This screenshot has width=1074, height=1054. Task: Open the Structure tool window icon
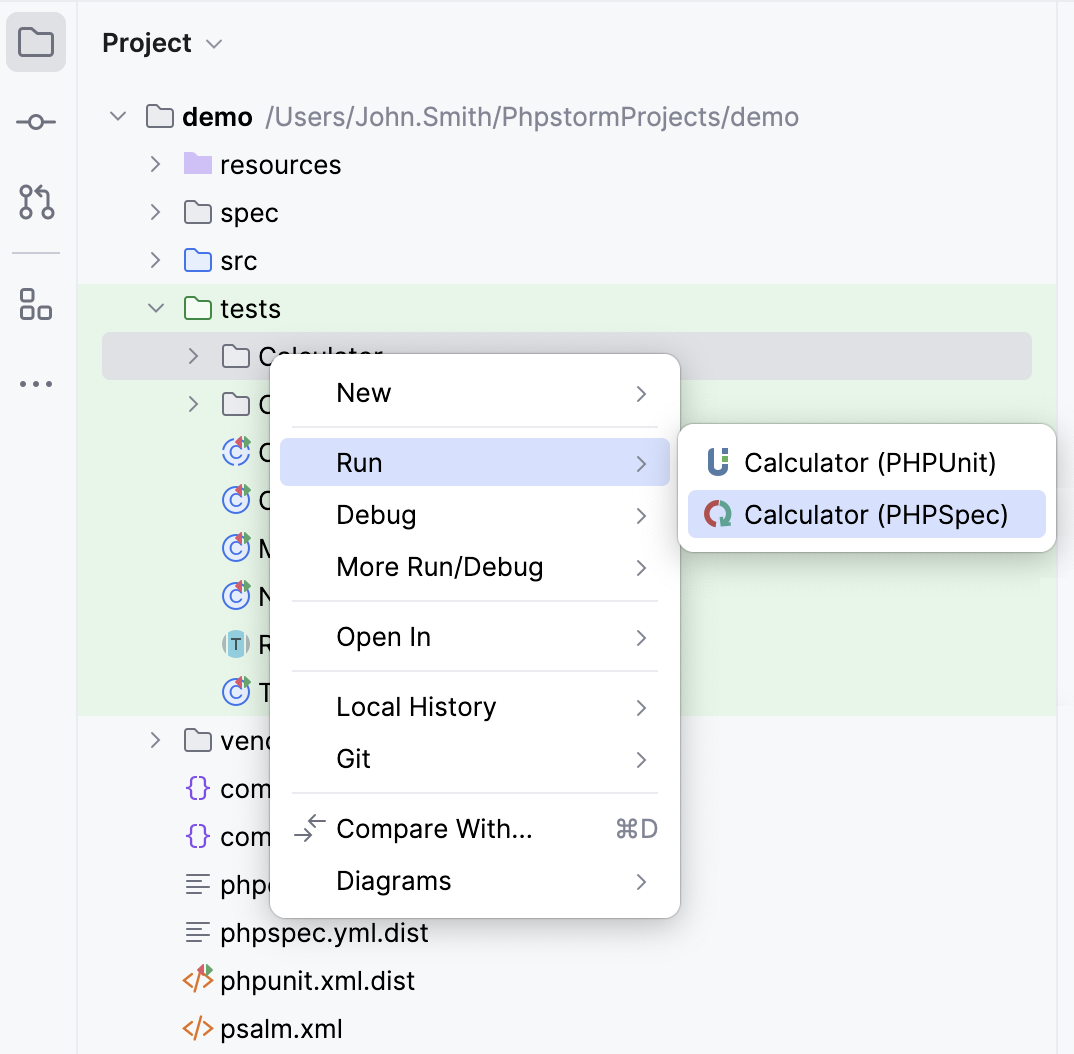[x=36, y=305]
